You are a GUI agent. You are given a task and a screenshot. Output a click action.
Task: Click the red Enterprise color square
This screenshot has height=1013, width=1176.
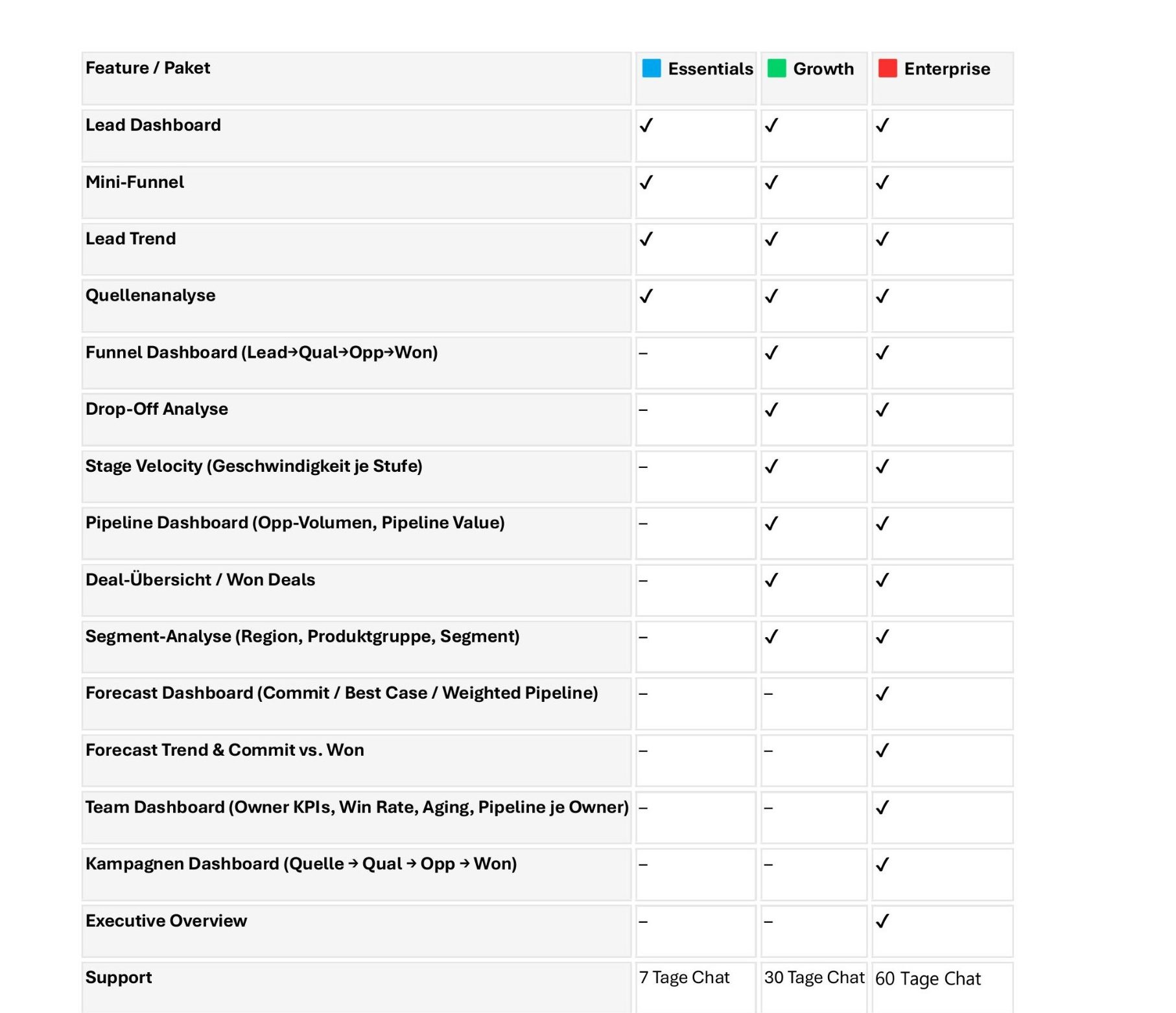point(887,68)
